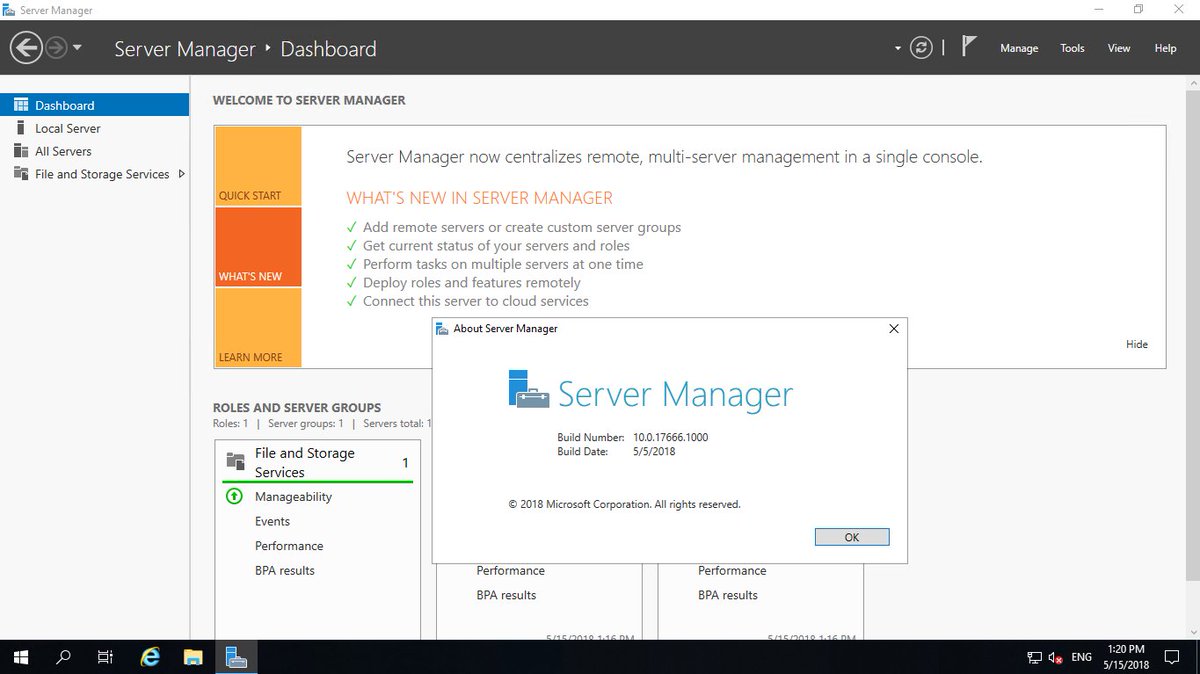
Task: Open the Tools menu
Action: tap(1072, 48)
